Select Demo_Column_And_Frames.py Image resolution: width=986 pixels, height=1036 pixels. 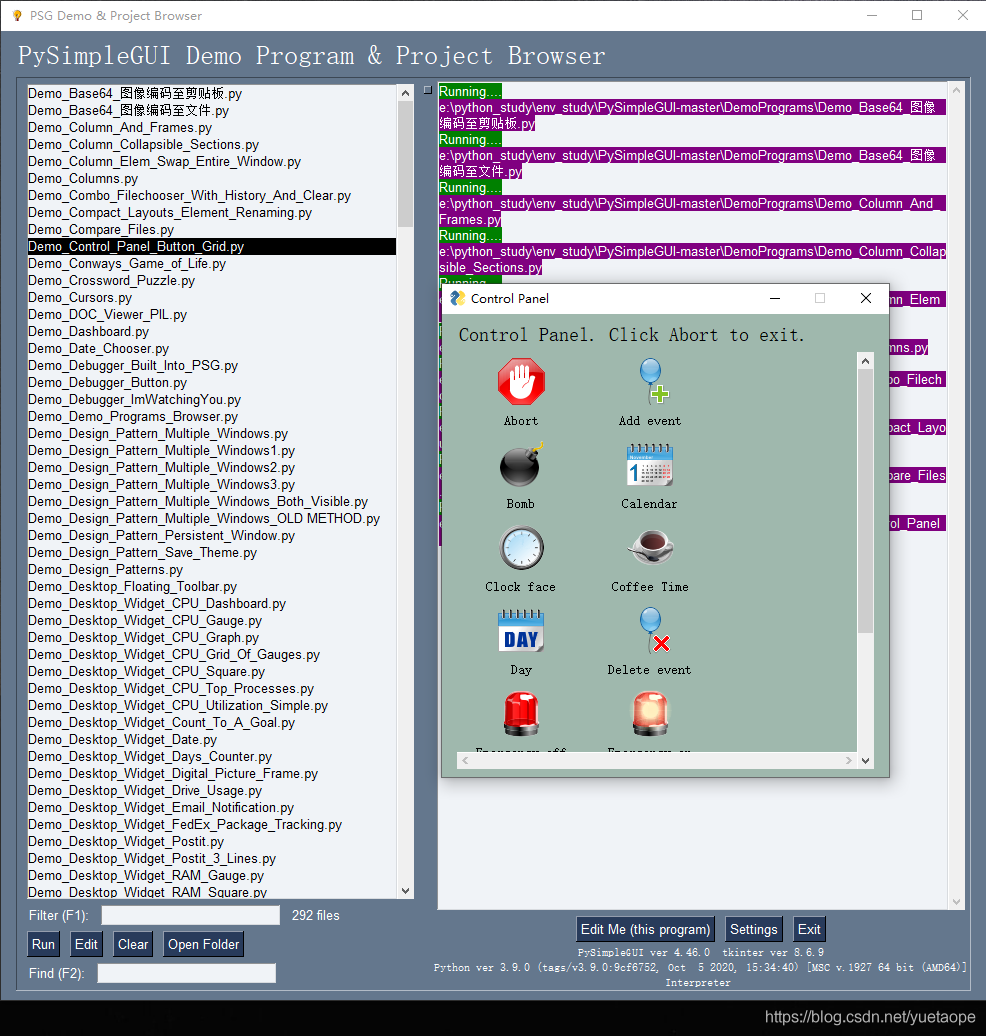pyautogui.click(x=211, y=128)
